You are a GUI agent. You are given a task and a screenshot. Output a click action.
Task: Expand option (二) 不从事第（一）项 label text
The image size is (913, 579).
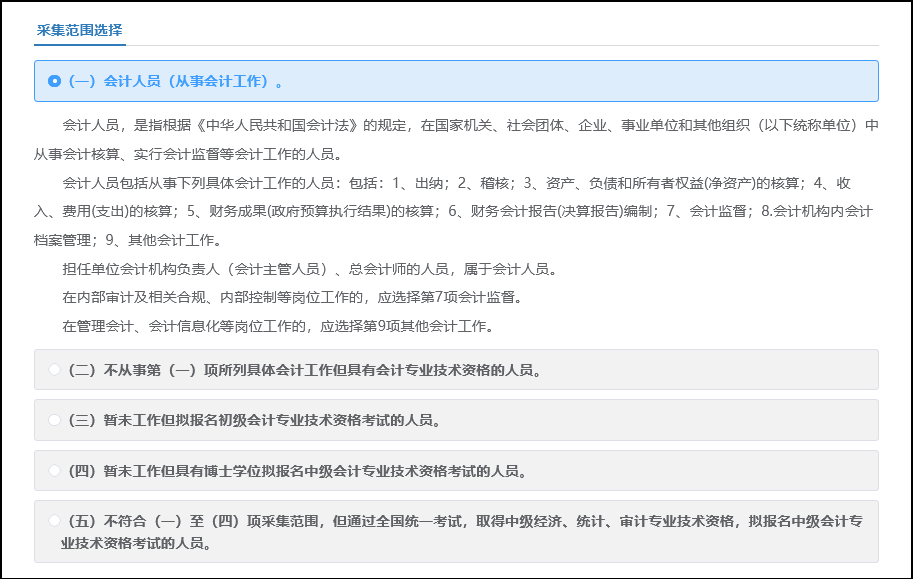[304, 369]
